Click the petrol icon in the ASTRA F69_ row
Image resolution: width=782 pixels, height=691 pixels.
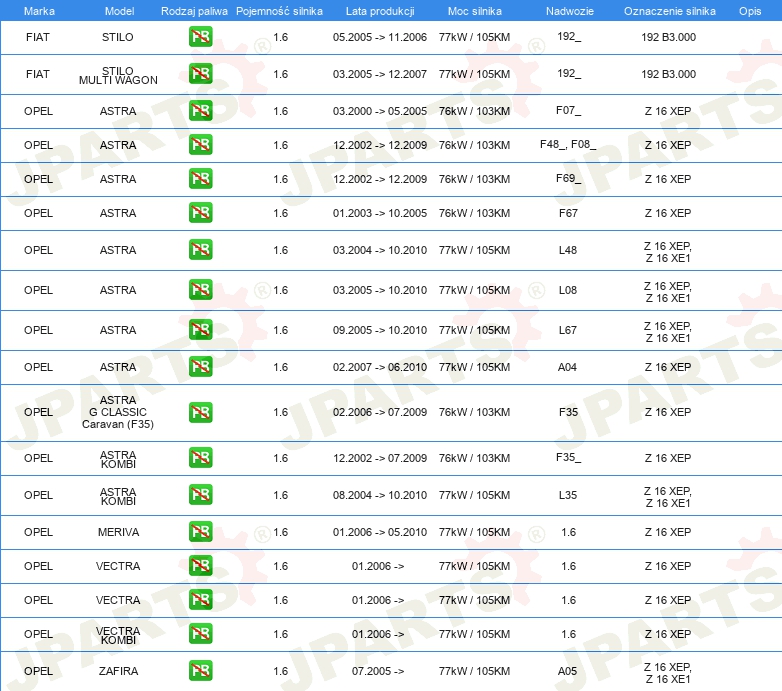pos(200,178)
